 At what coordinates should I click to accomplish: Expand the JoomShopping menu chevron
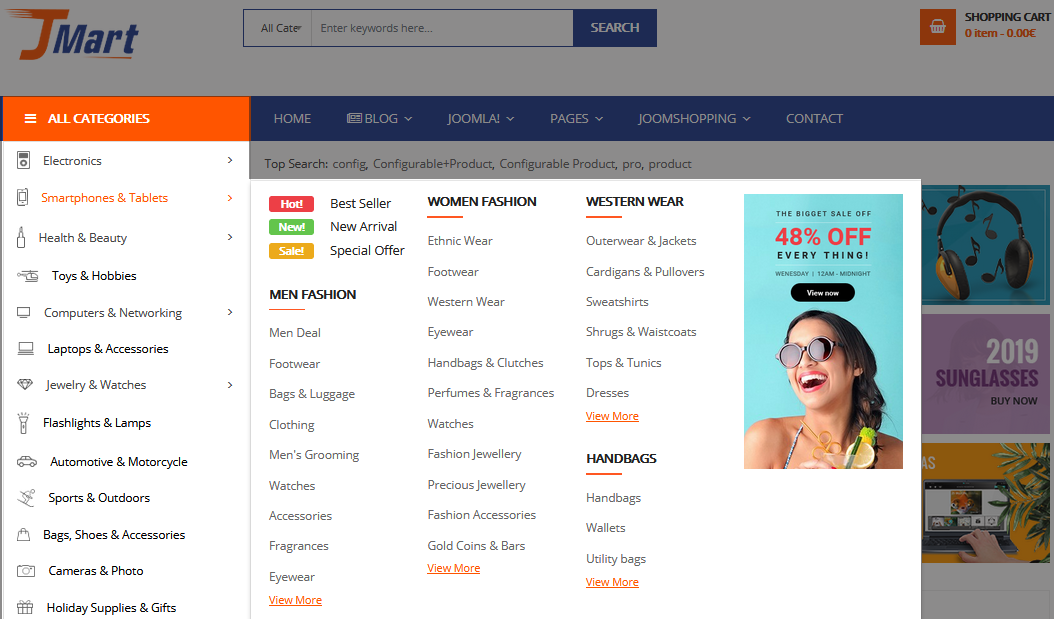[746, 119]
